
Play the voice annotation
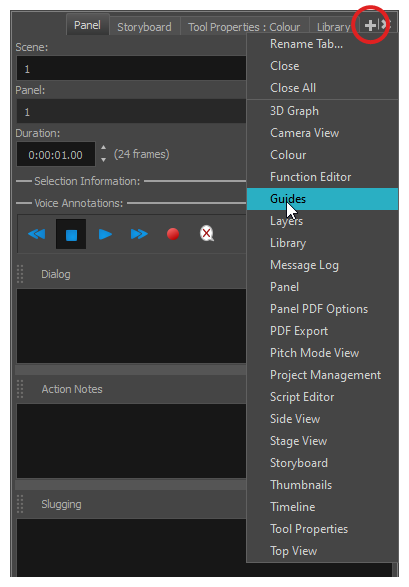click(x=105, y=234)
